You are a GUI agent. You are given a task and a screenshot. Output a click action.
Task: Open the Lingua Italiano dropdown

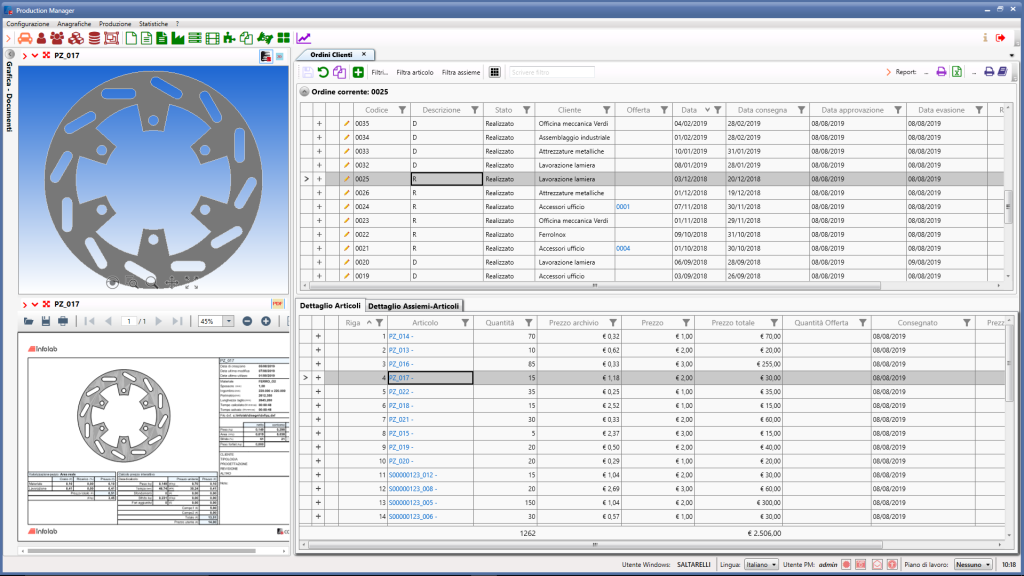(761, 564)
